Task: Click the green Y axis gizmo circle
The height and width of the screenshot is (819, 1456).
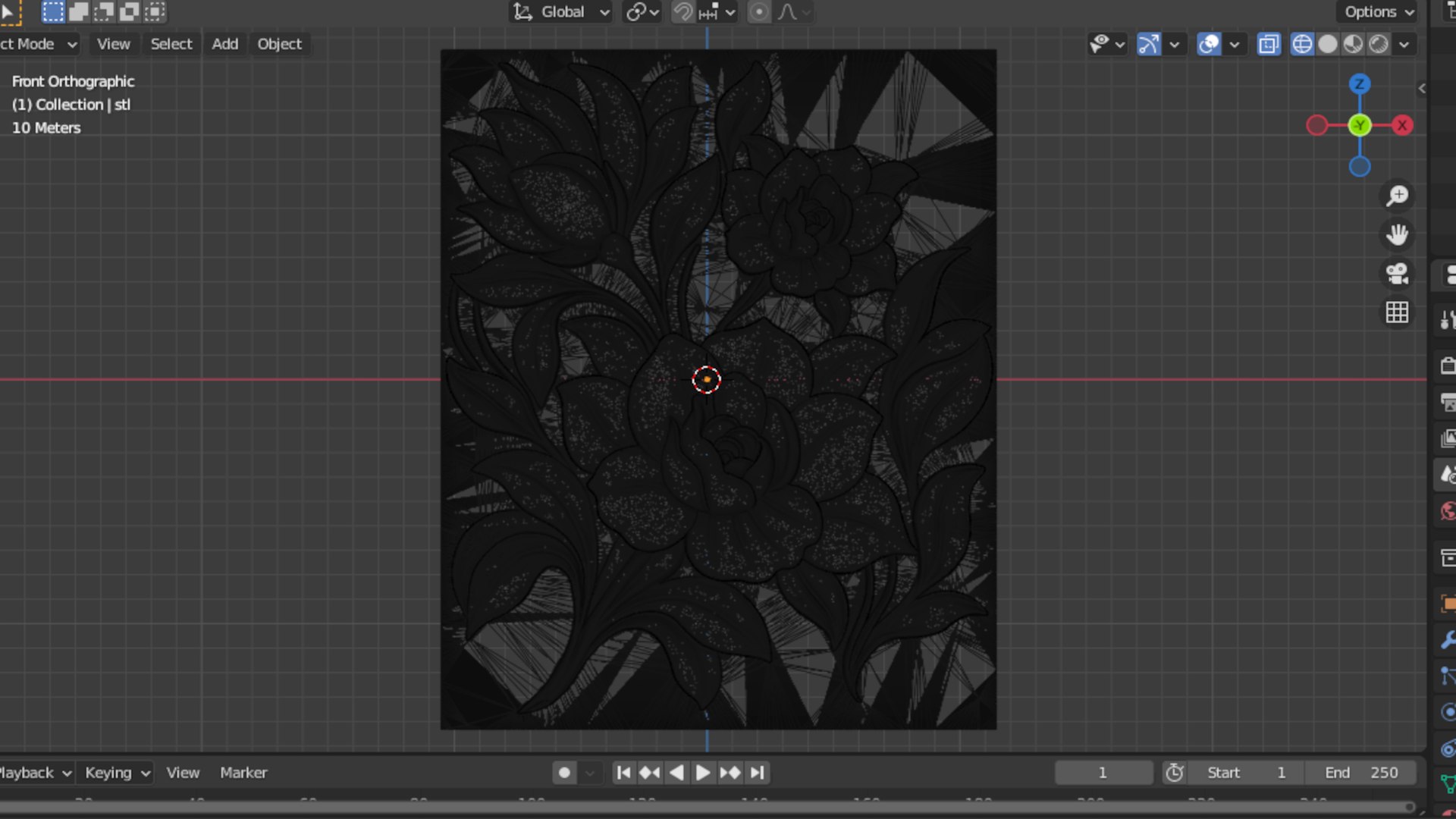Action: click(1360, 125)
